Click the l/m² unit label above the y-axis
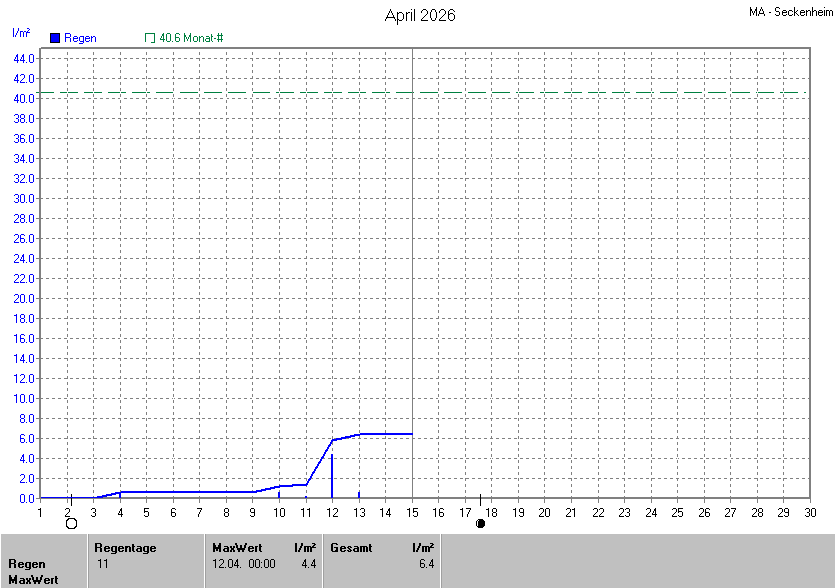835x588 pixels. coord(21,33)
